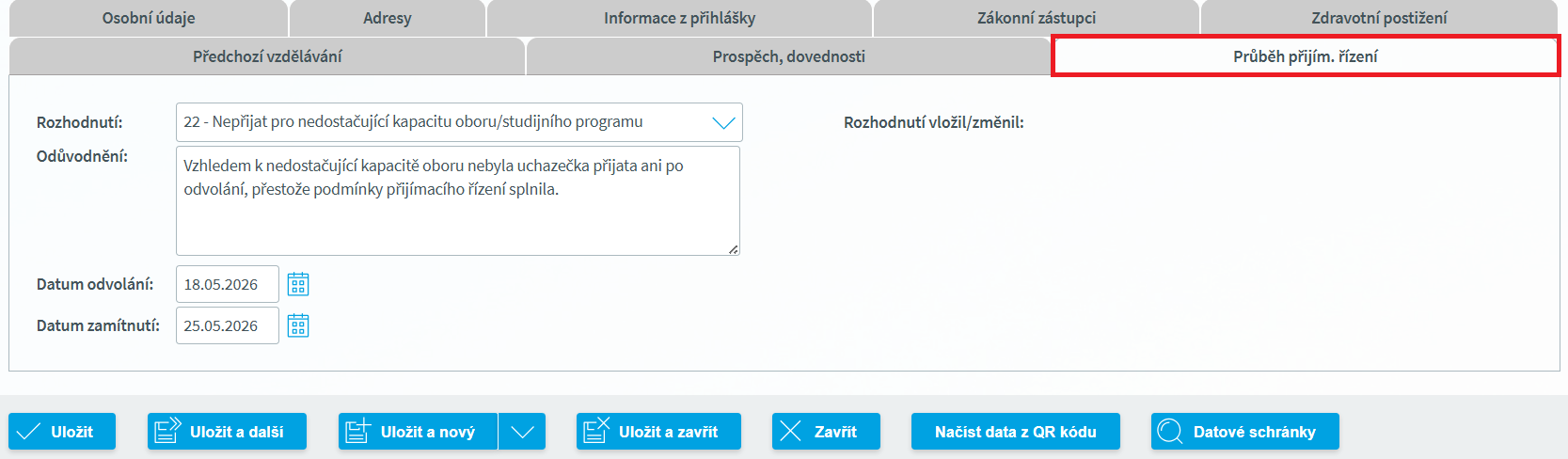
Task: Open the Adresy tab
Action: point(388,18)
